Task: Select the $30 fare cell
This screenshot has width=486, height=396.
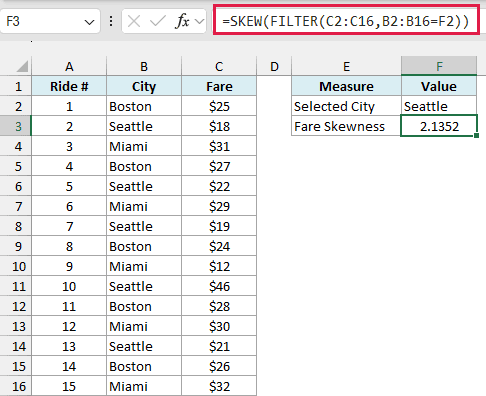Action: (x=219, y=326)
